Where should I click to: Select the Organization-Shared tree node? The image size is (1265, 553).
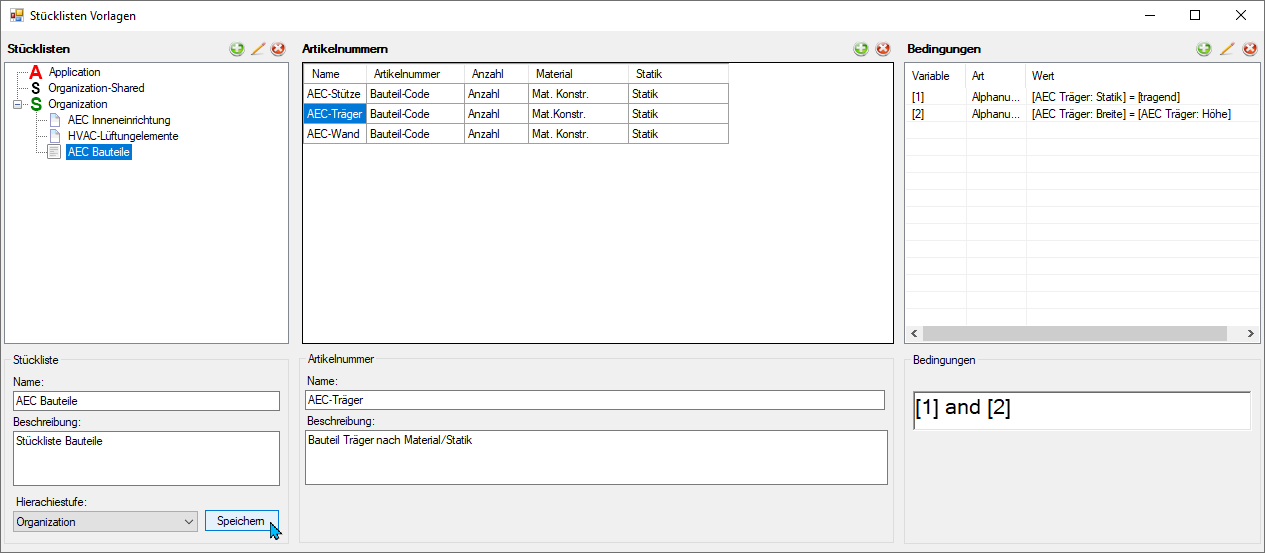96,88
